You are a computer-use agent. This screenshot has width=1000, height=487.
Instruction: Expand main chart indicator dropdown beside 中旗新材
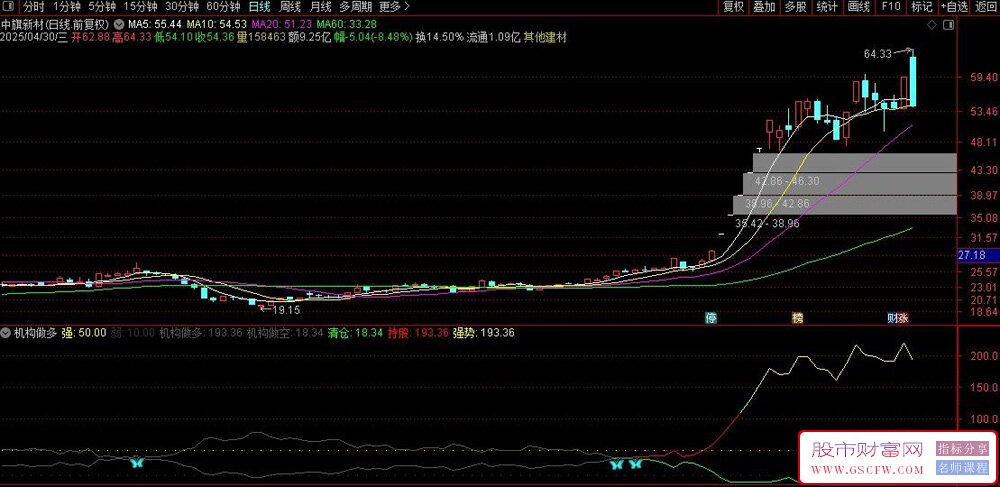pos(118,24)
